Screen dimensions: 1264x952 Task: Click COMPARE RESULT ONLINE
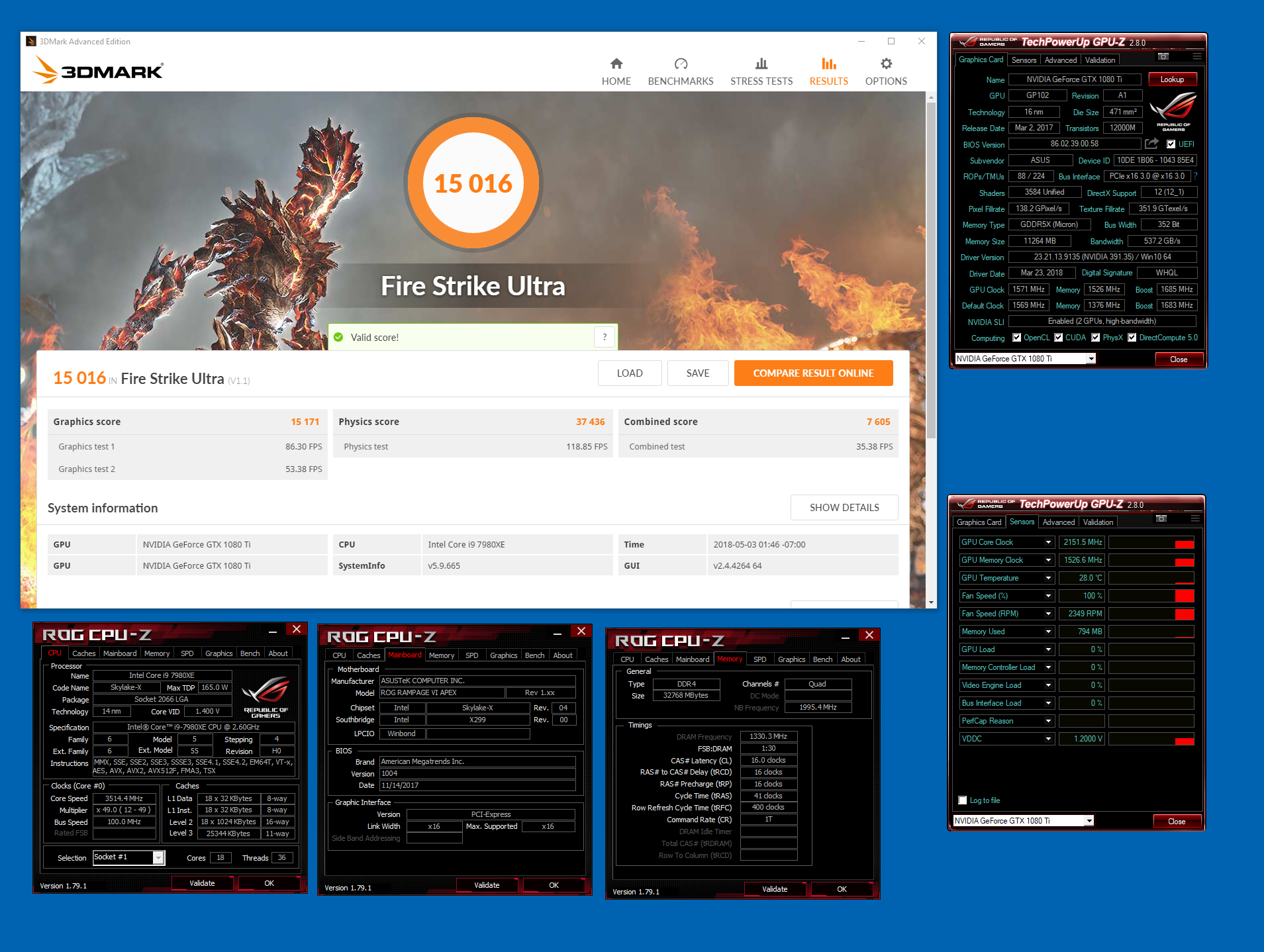tap(813, 373)
